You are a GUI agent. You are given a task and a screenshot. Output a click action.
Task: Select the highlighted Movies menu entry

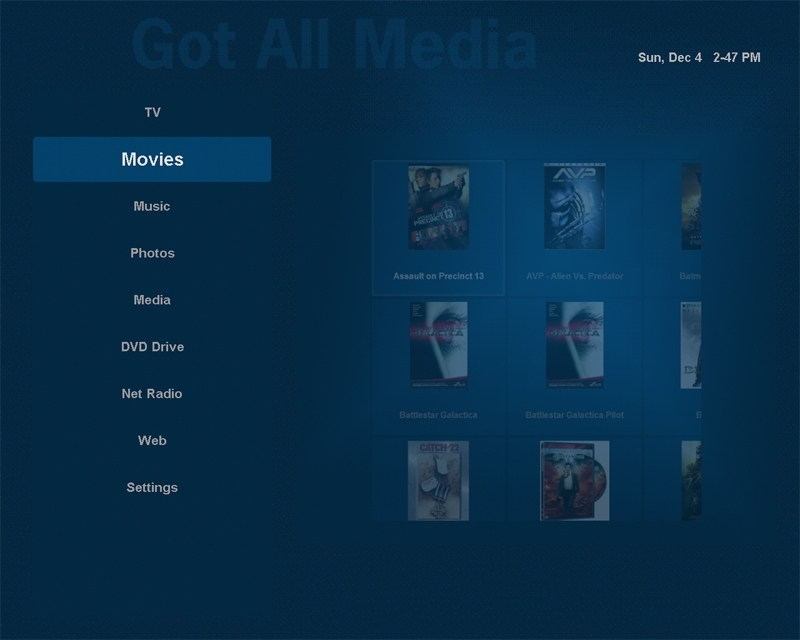(x=152, y=159)
